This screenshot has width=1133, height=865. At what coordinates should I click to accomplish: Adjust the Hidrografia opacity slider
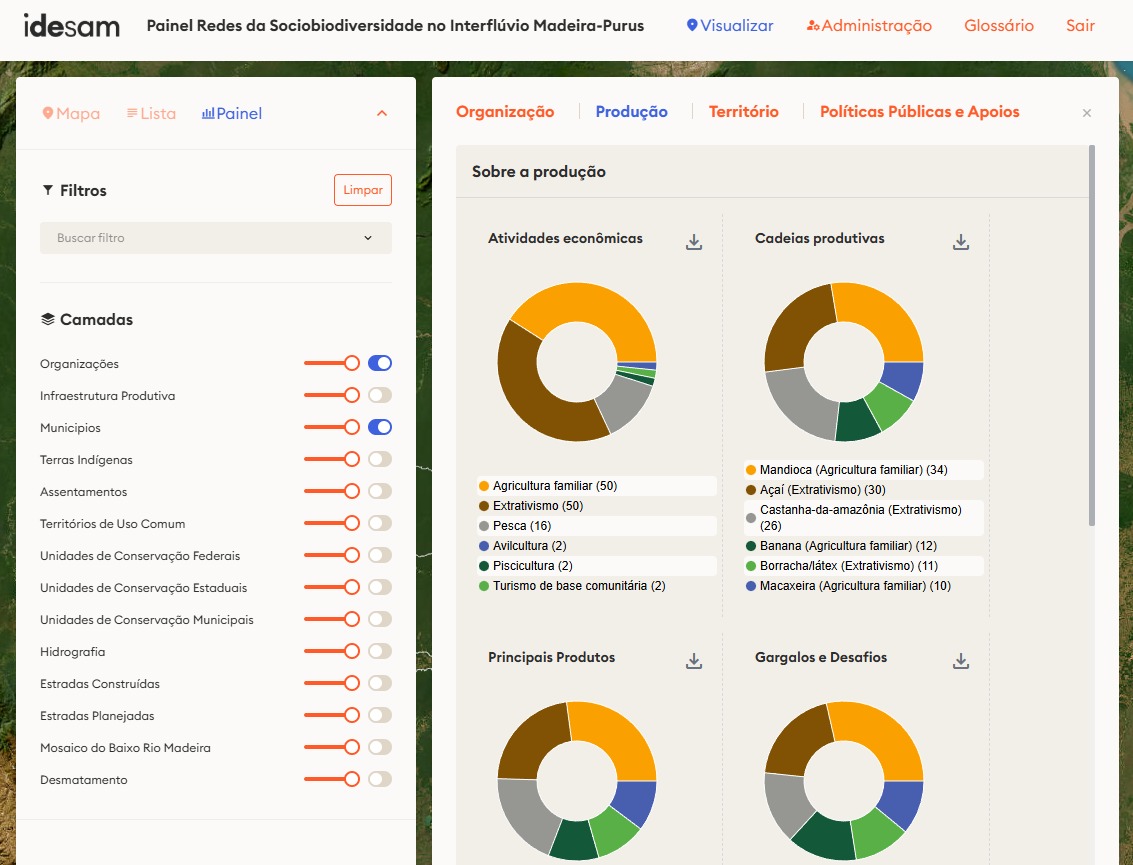(x=351, y=652)
